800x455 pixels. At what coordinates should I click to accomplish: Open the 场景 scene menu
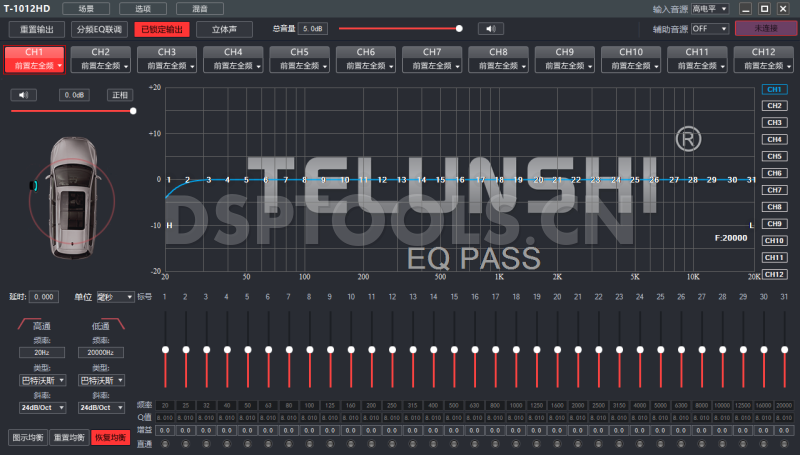[x=86, y=9]
